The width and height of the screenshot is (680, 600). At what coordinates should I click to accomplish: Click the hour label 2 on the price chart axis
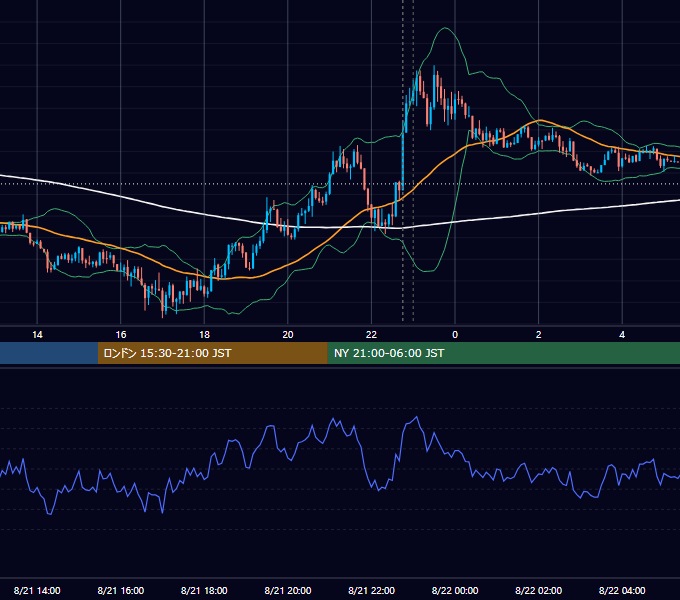[539, 335]
